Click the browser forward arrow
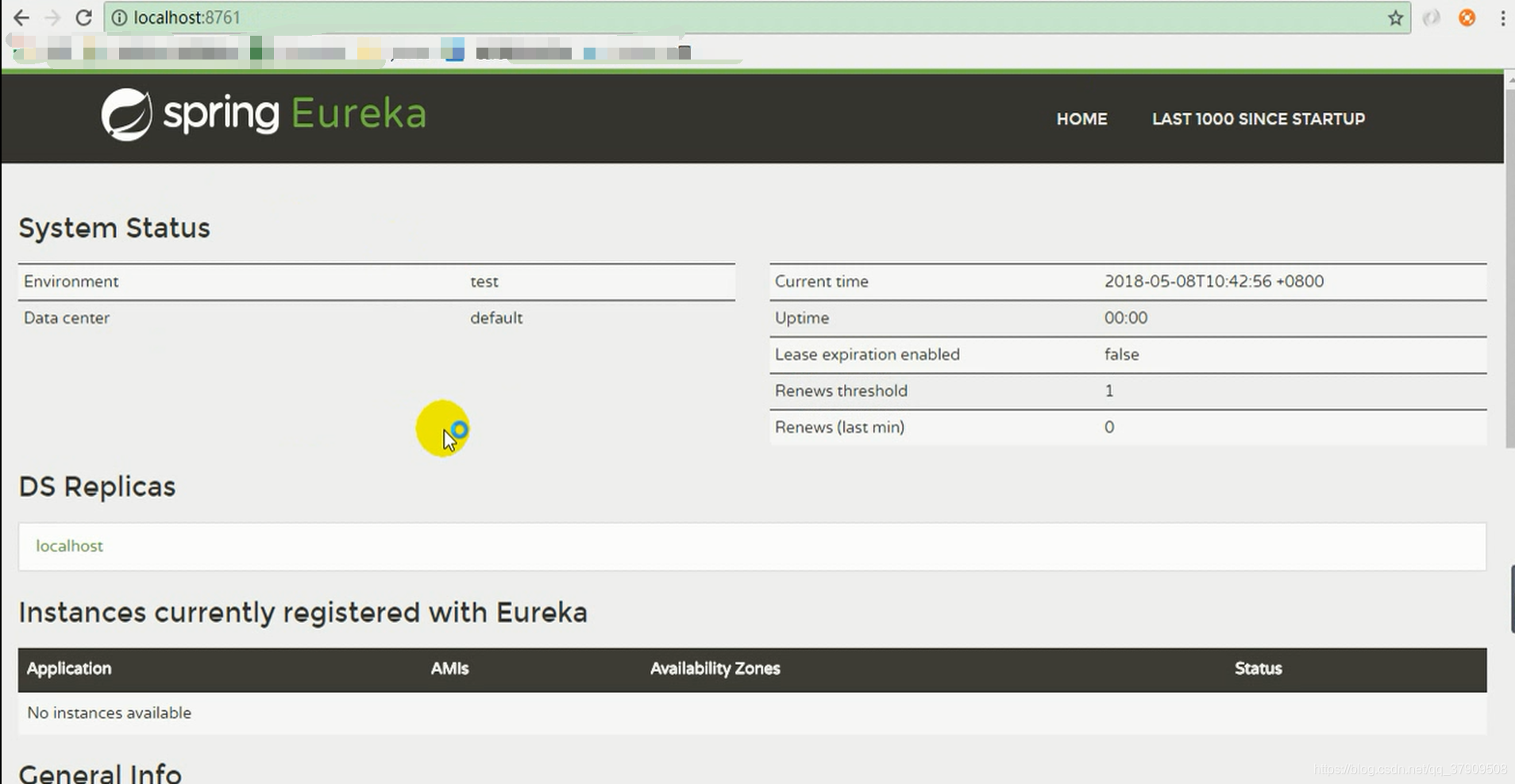 (x=52, y=17)
